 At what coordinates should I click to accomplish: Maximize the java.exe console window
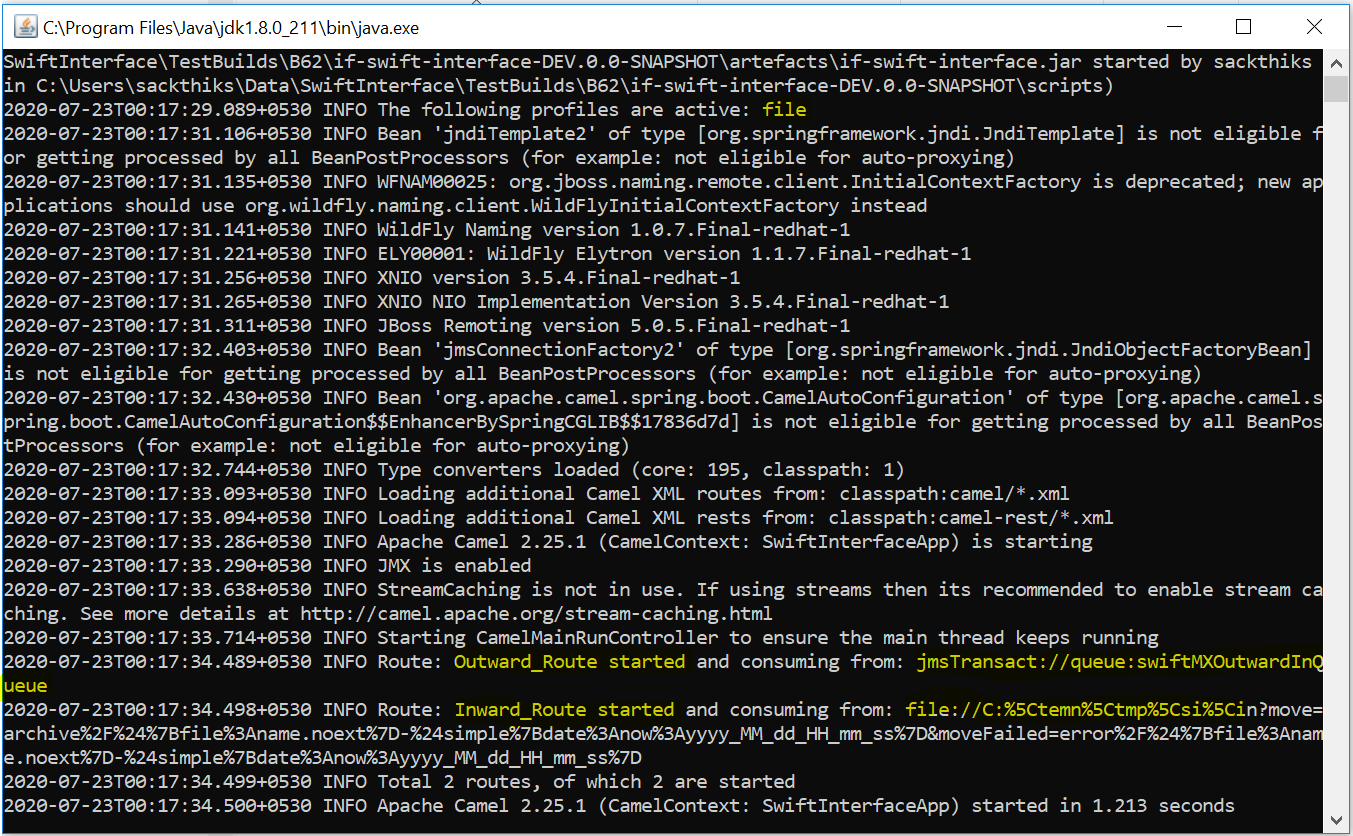click(x=1243, y=26)
